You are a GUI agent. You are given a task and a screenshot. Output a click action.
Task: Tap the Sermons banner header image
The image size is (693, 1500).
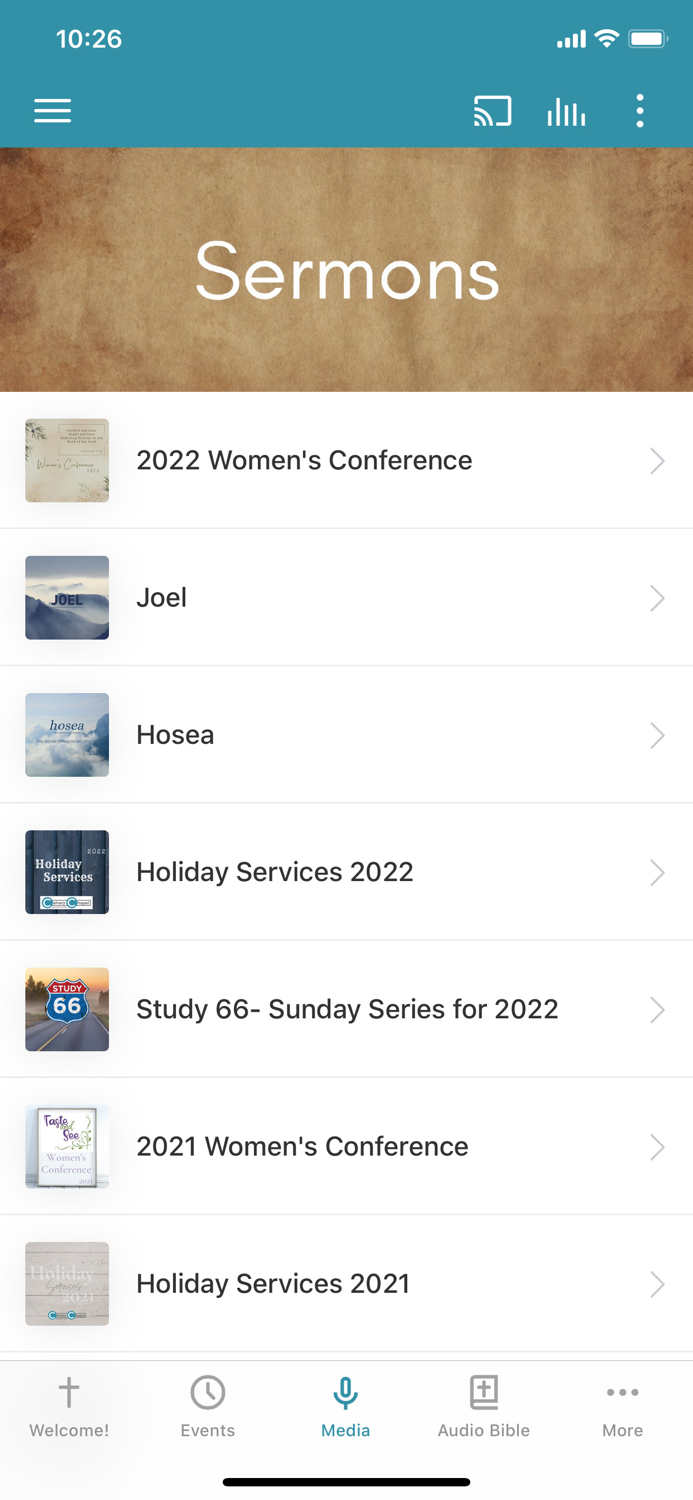[346, 270]
